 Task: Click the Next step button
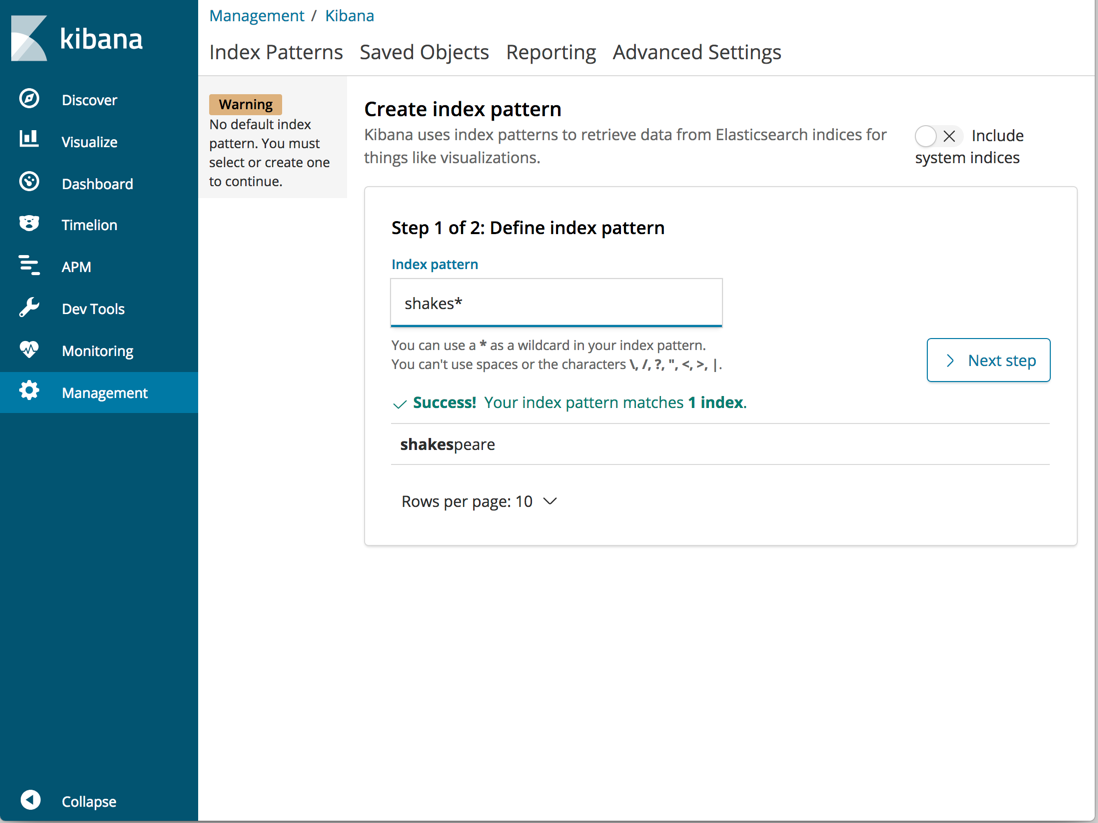(x=988, y=360)
